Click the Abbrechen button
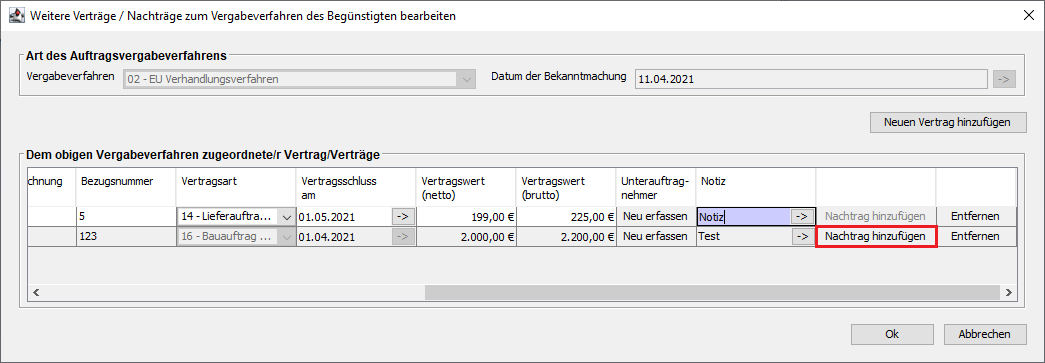The width and height of the screenshot is (1045, 363). click(x=984, y=334)
